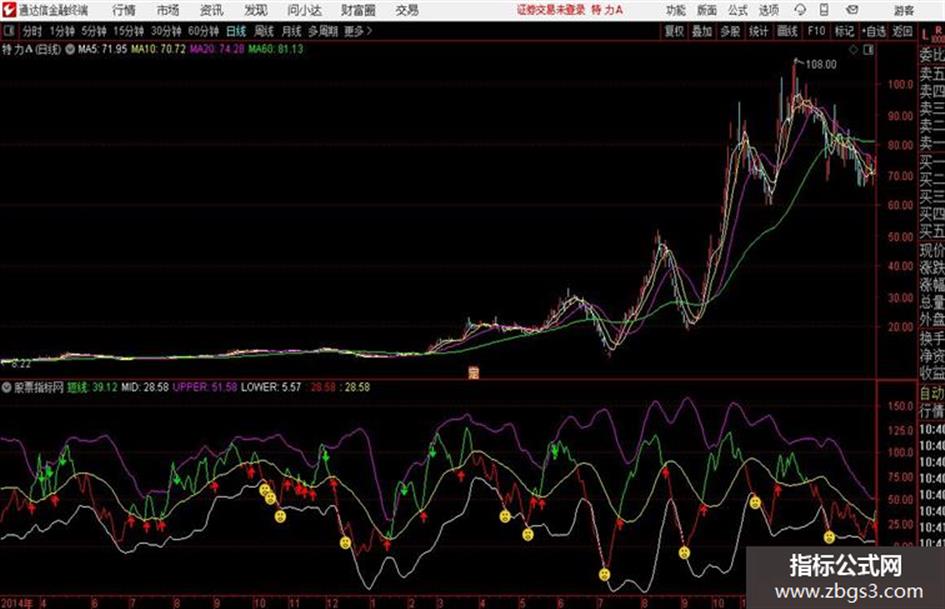
Task: Open the 财富圈 menu
Action: tap(358, 10)
